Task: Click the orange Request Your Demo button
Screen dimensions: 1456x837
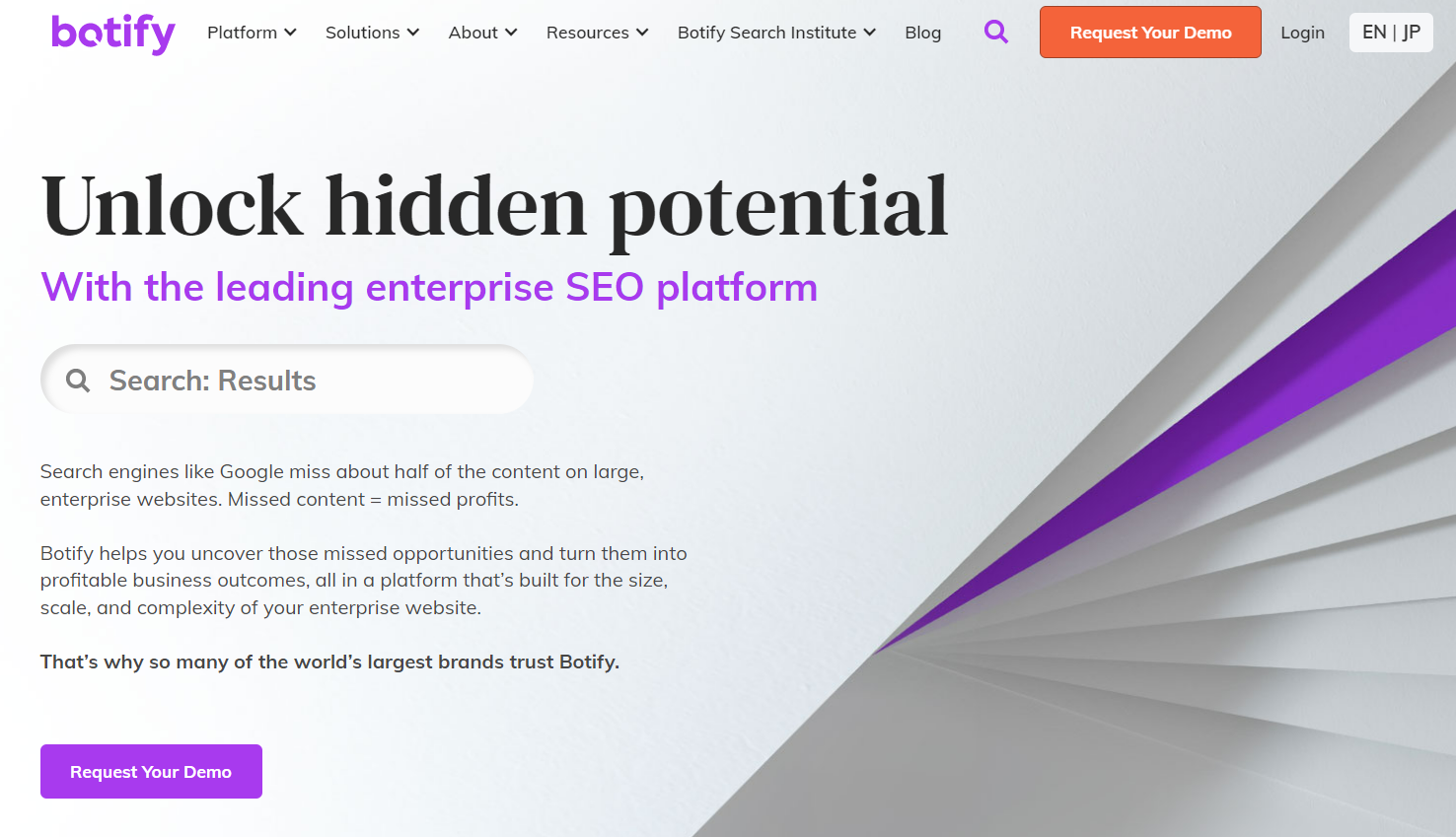Action: (x=1149, y=32)
